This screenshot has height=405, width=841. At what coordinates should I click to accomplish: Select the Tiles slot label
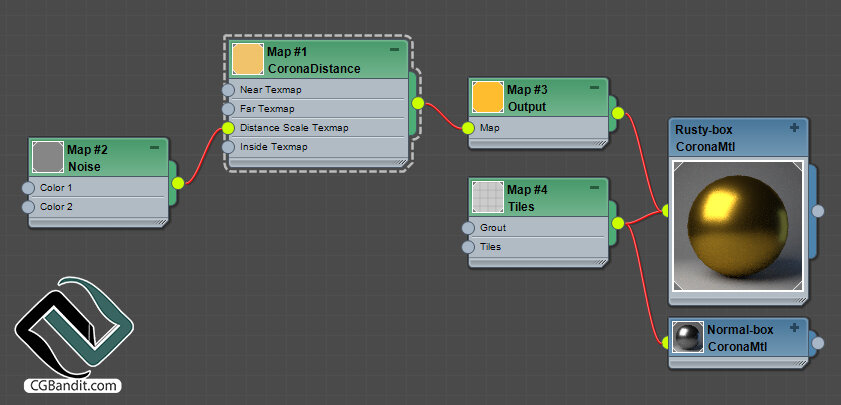[490, 247]
